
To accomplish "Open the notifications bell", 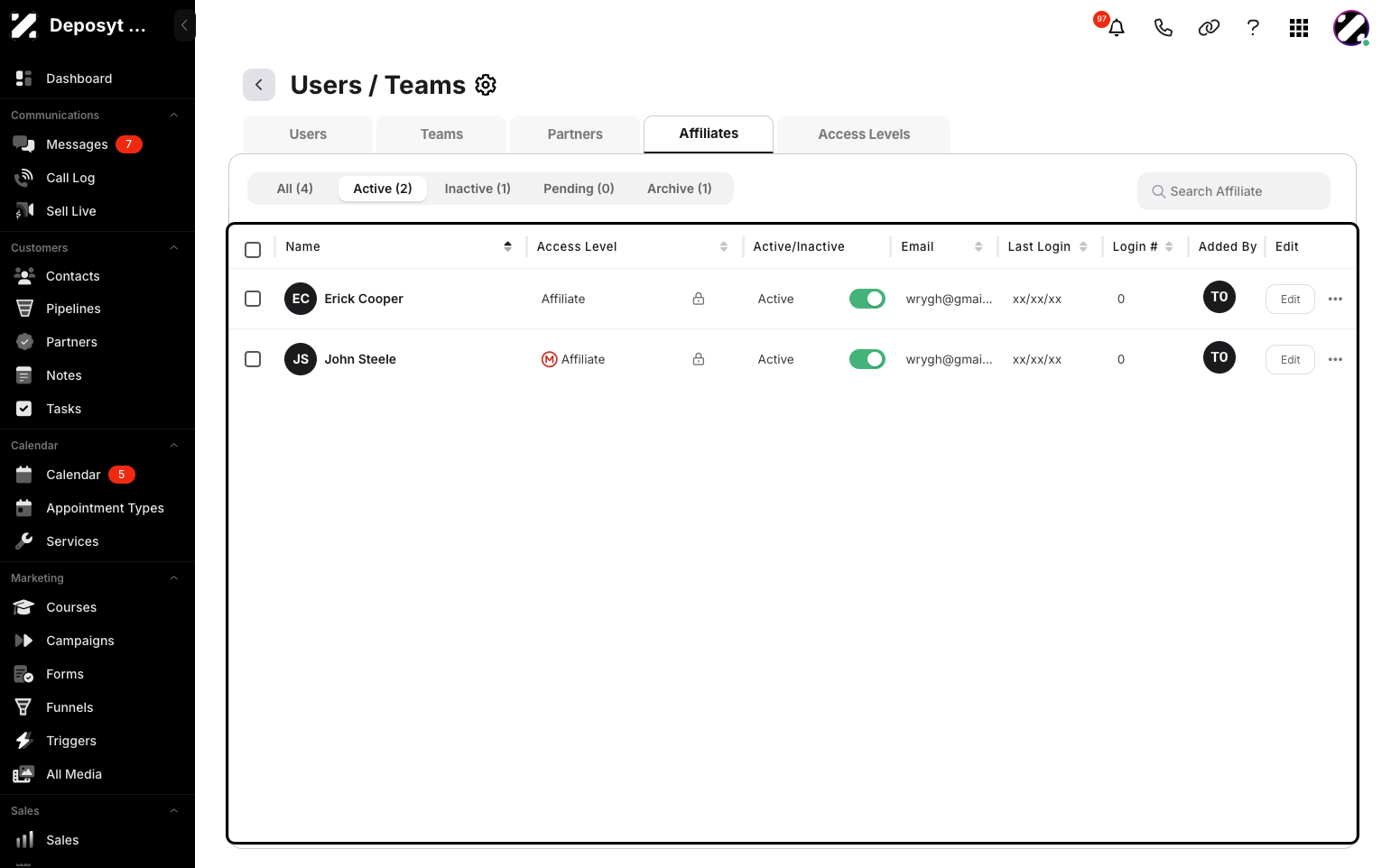I will pyautogui.click(x=1116, y=27).
